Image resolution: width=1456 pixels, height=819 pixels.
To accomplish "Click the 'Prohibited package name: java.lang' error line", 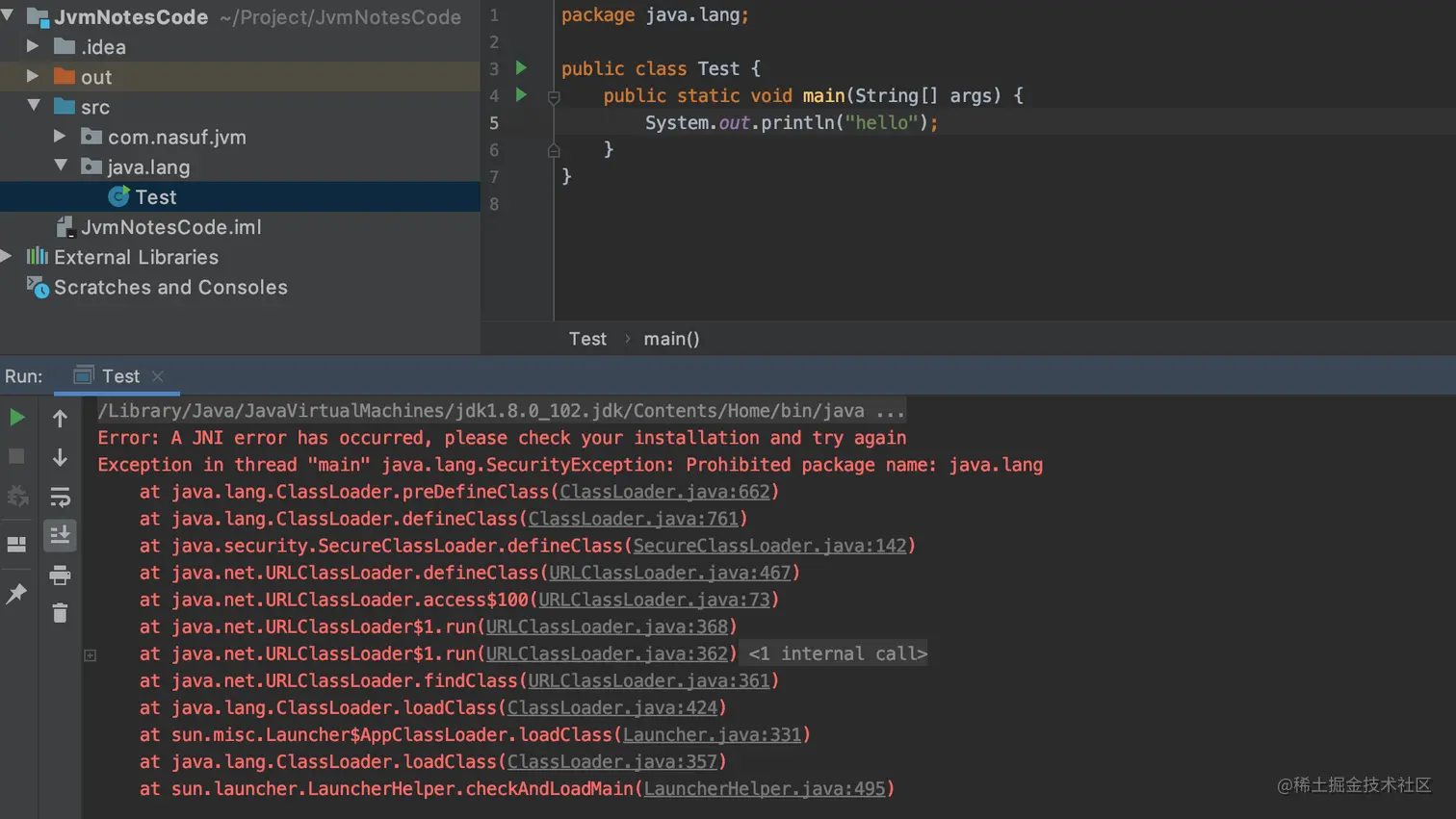I will (570, 465).
